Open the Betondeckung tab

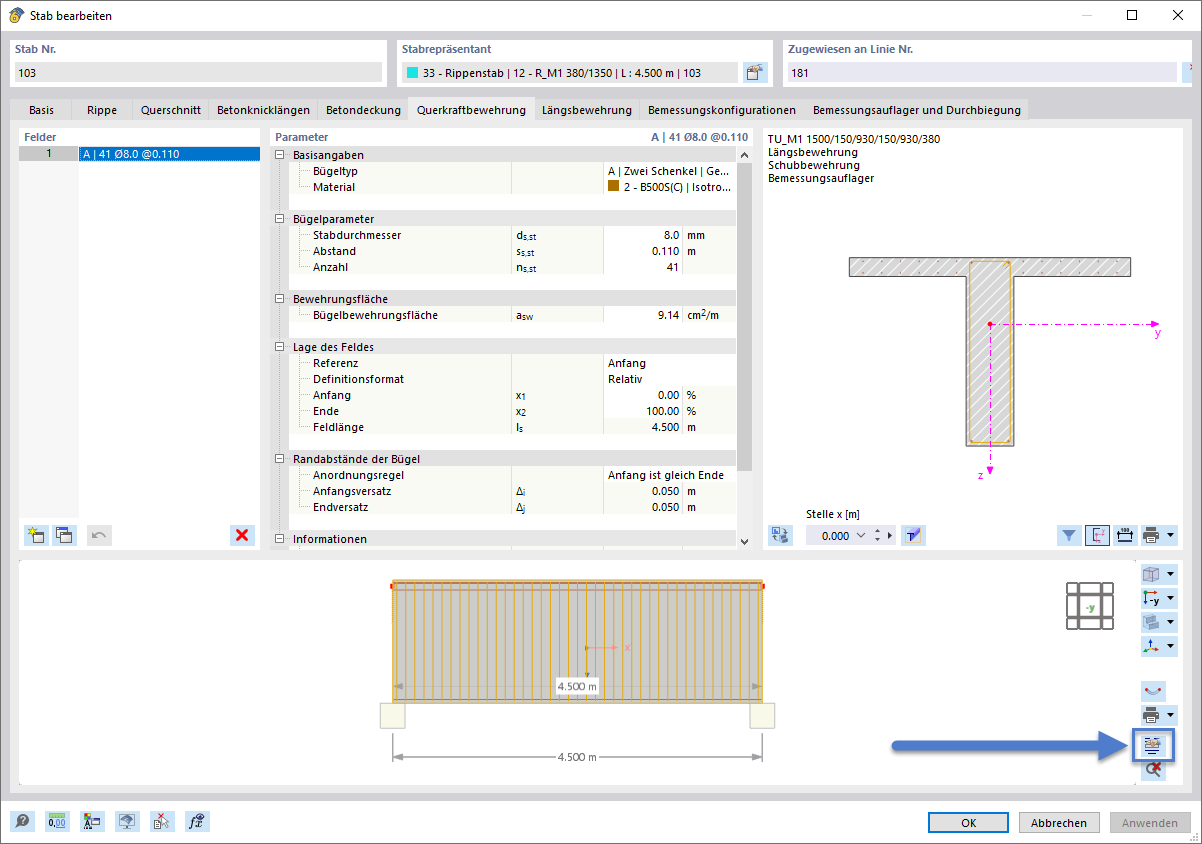pyautogui.click(x=363, y=109)
